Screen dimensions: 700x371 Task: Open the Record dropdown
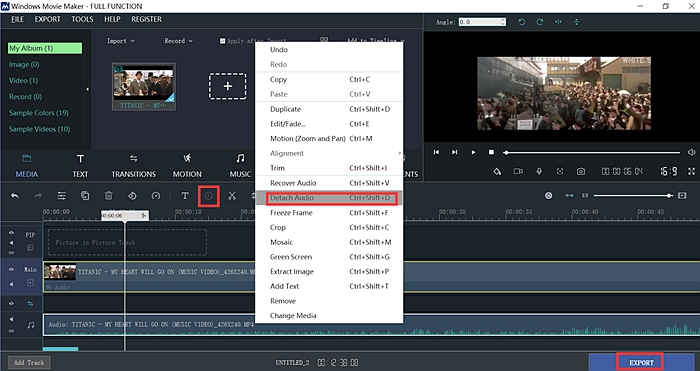[x=179, y=41]
